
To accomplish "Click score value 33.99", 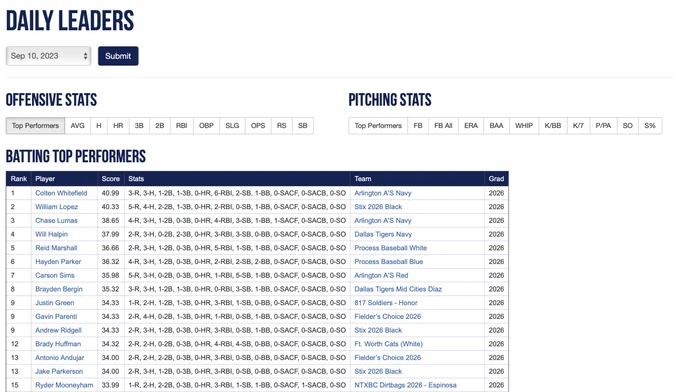I will [110, 385].
